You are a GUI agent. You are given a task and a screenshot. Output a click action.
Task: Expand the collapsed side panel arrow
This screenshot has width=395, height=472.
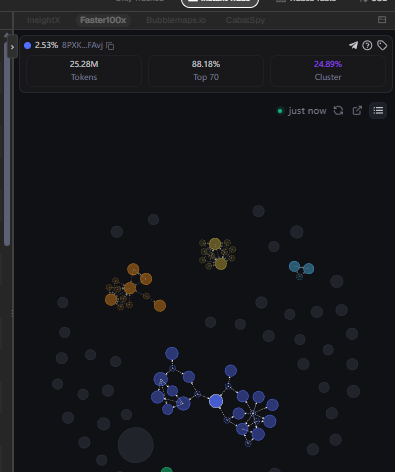[12, 47]
